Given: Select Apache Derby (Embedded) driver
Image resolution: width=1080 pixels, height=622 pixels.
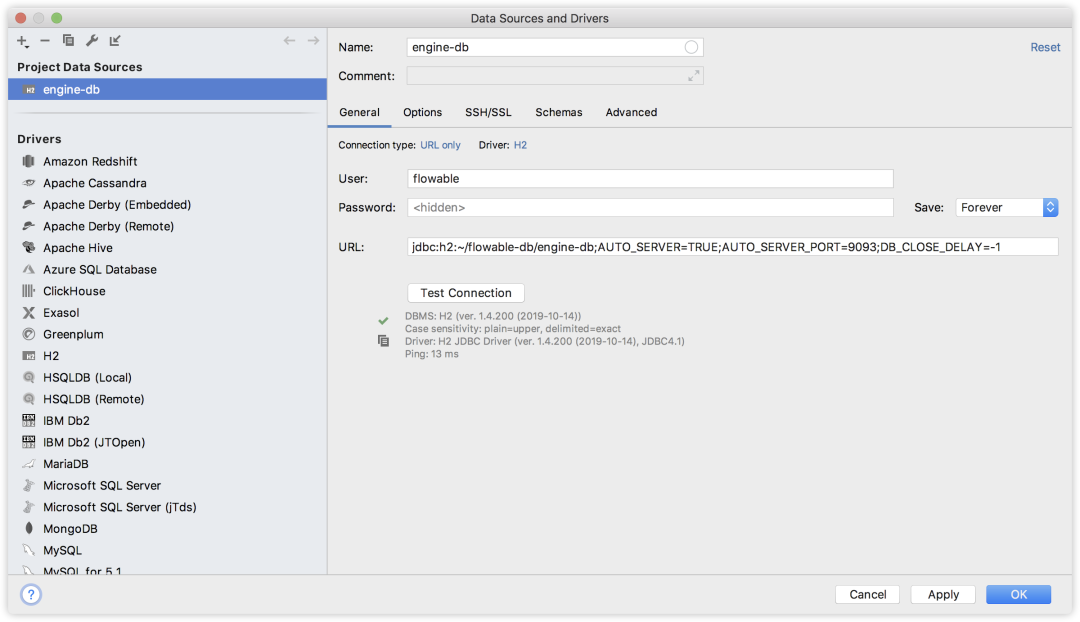Looking at the screenshot, I should pos(167,205).
